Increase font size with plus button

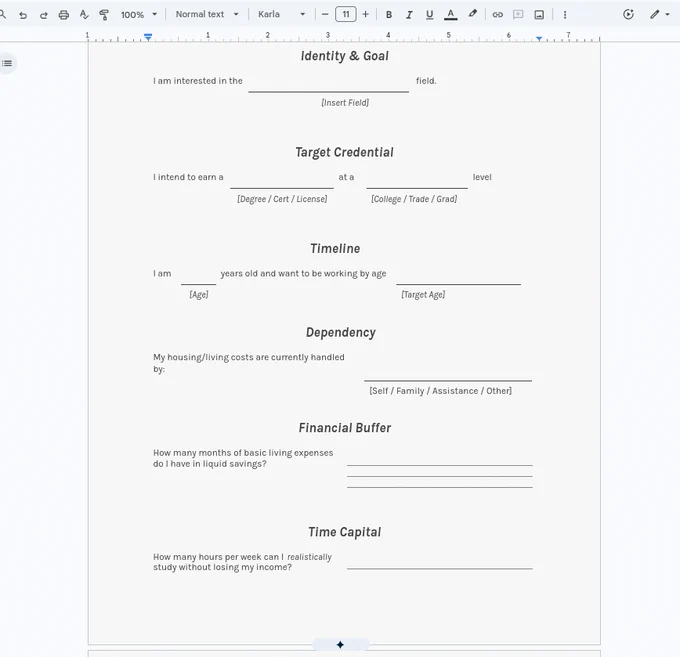tap(366, 14)
